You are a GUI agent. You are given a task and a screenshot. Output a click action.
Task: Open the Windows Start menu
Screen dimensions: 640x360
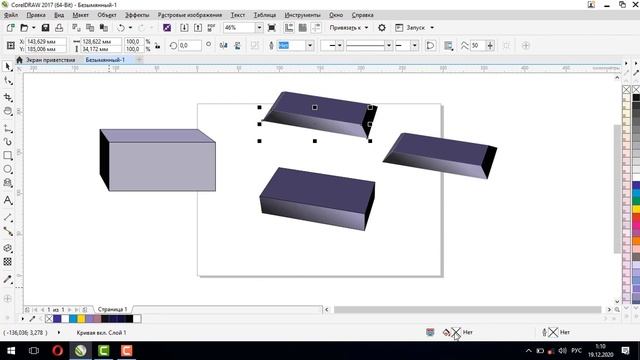pos(11,351)
